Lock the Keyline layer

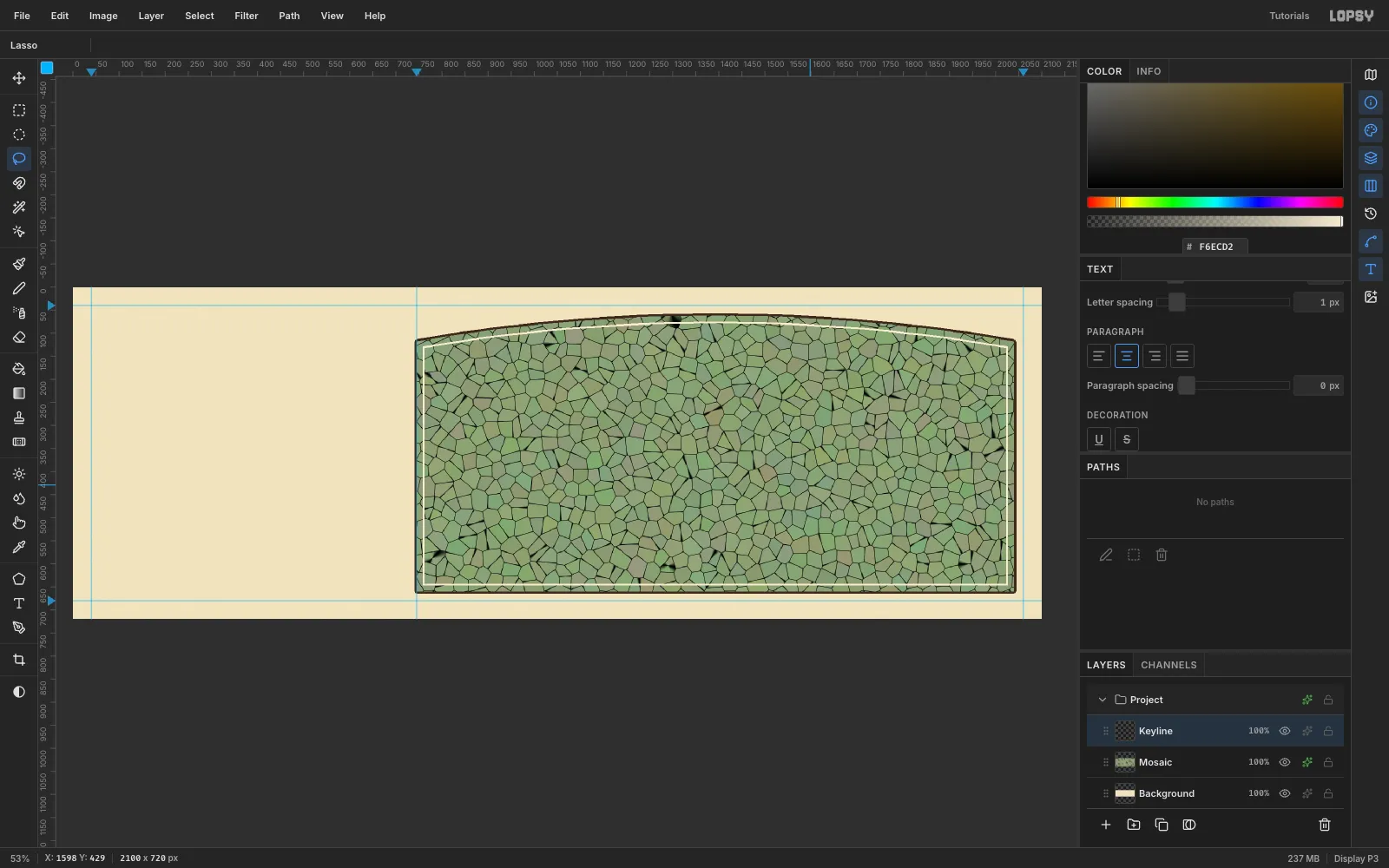pos(1328,731)
